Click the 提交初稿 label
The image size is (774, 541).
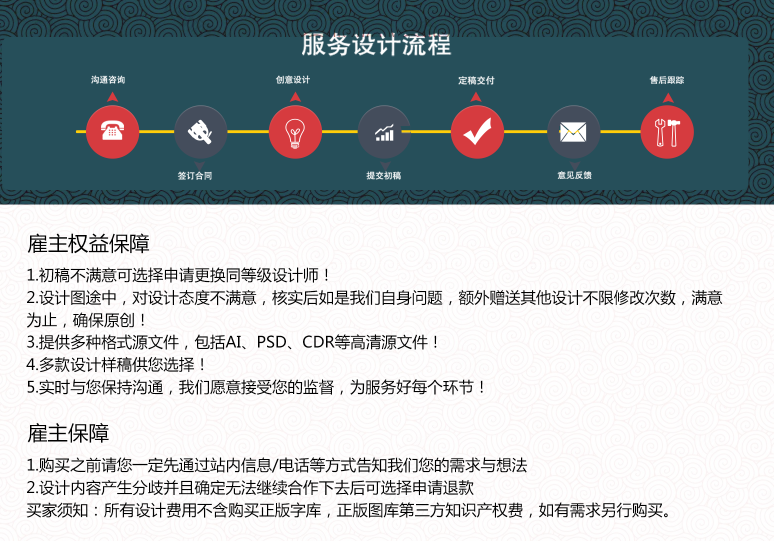pyautogui.click(x=384, y=176)
